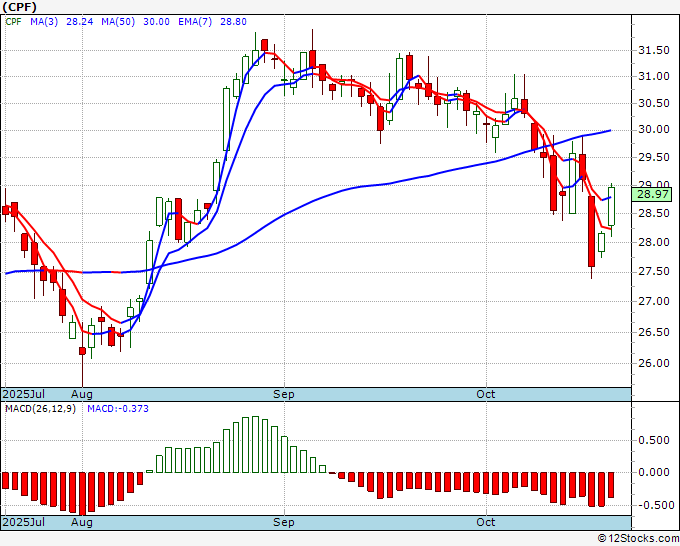Click the Sep marker on MACD timeline
Viewport: 680px width, 546px height.
point(284,522)
